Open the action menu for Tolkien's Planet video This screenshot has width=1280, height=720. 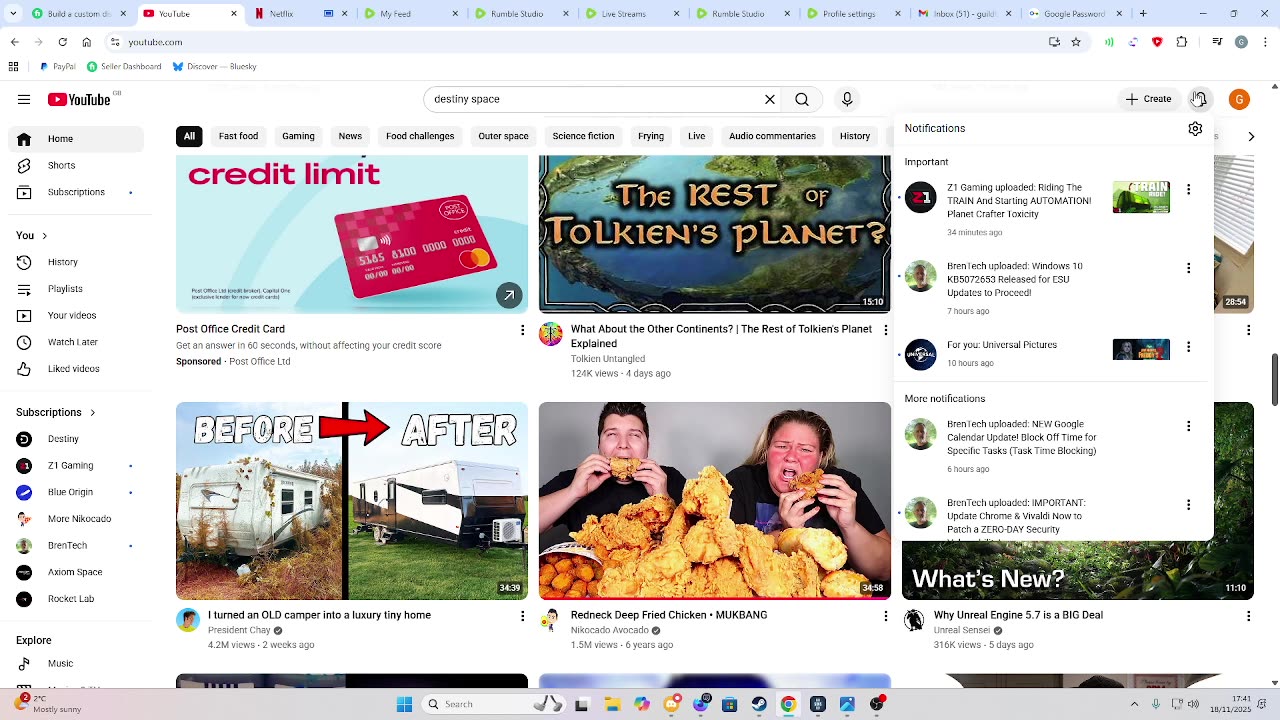pos(885,330)
